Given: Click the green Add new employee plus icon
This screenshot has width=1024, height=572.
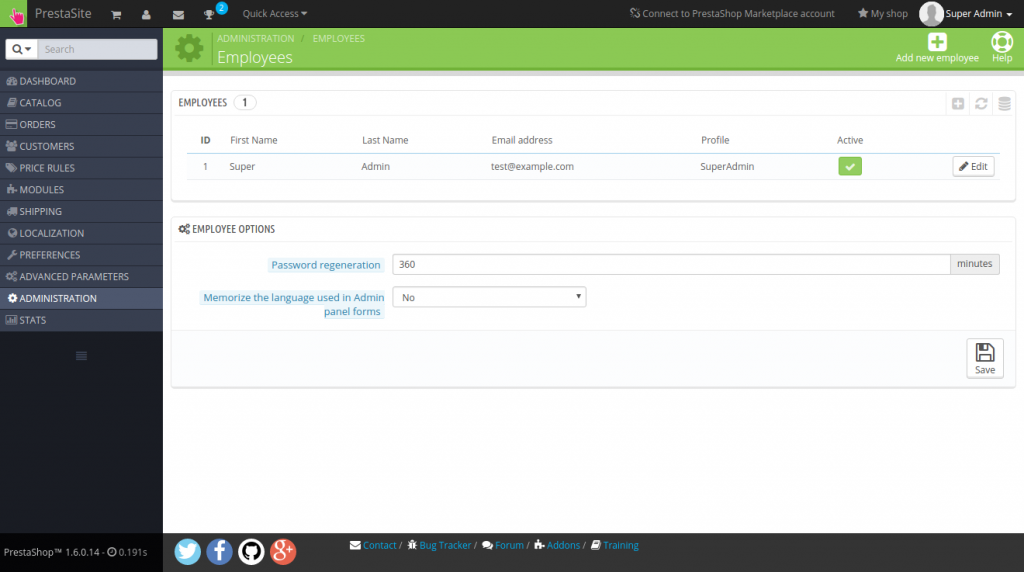Looking at the screenshot, I should point(937,42).
